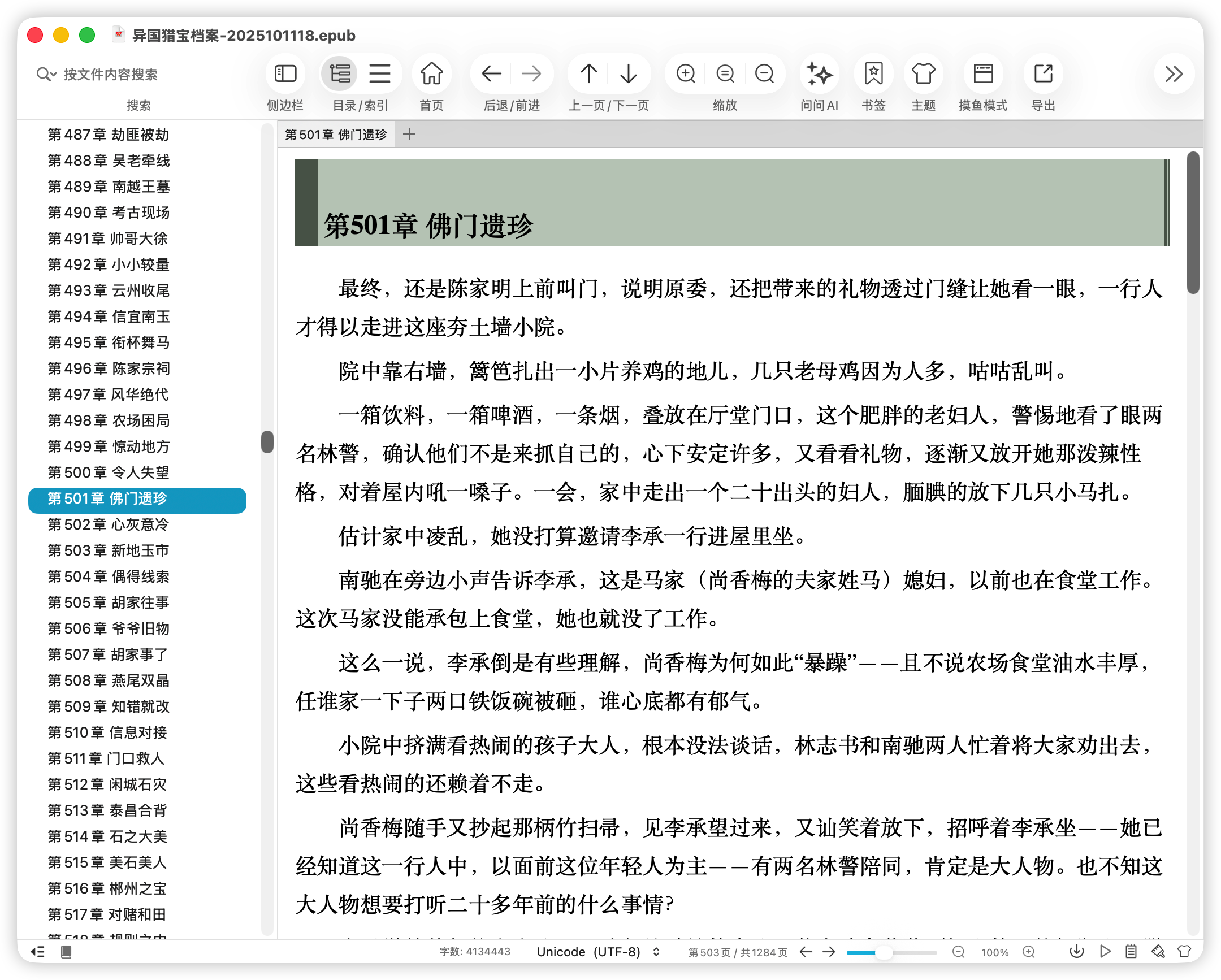Open search options dropdown next to magnifier

(x=47, y=74)
